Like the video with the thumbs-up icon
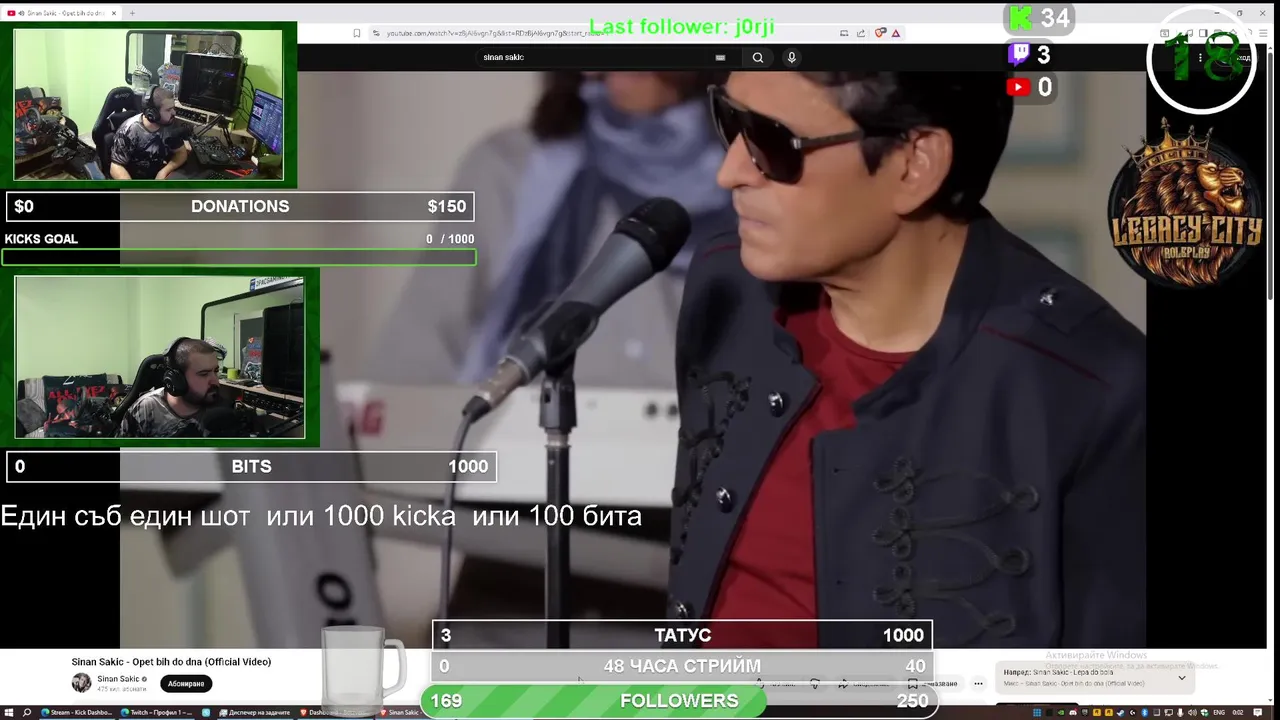 pos(760,684)
